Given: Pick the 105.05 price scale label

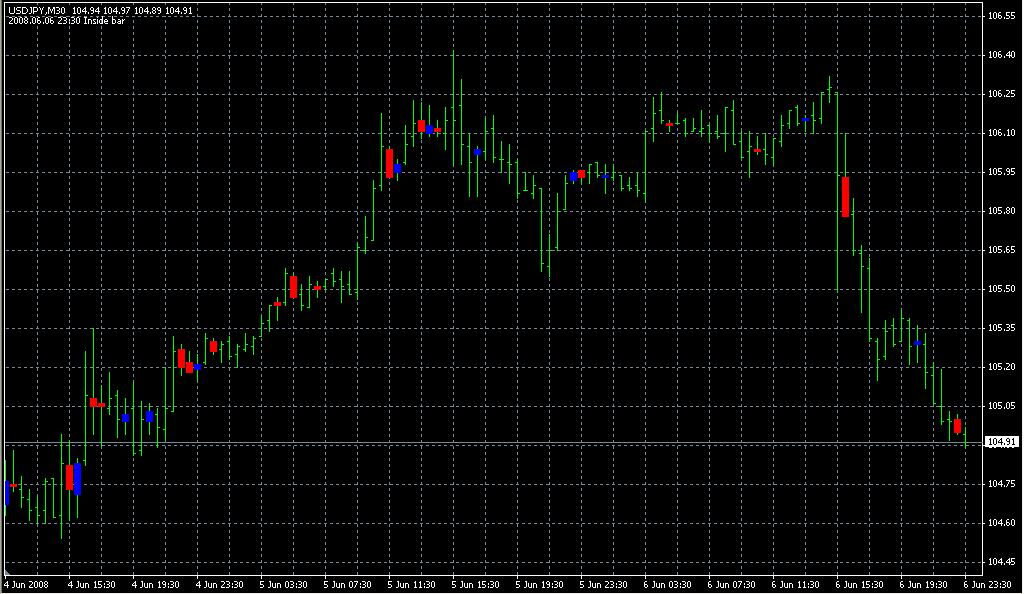Looking at the screenshot, I should (x=1001, y=406).
